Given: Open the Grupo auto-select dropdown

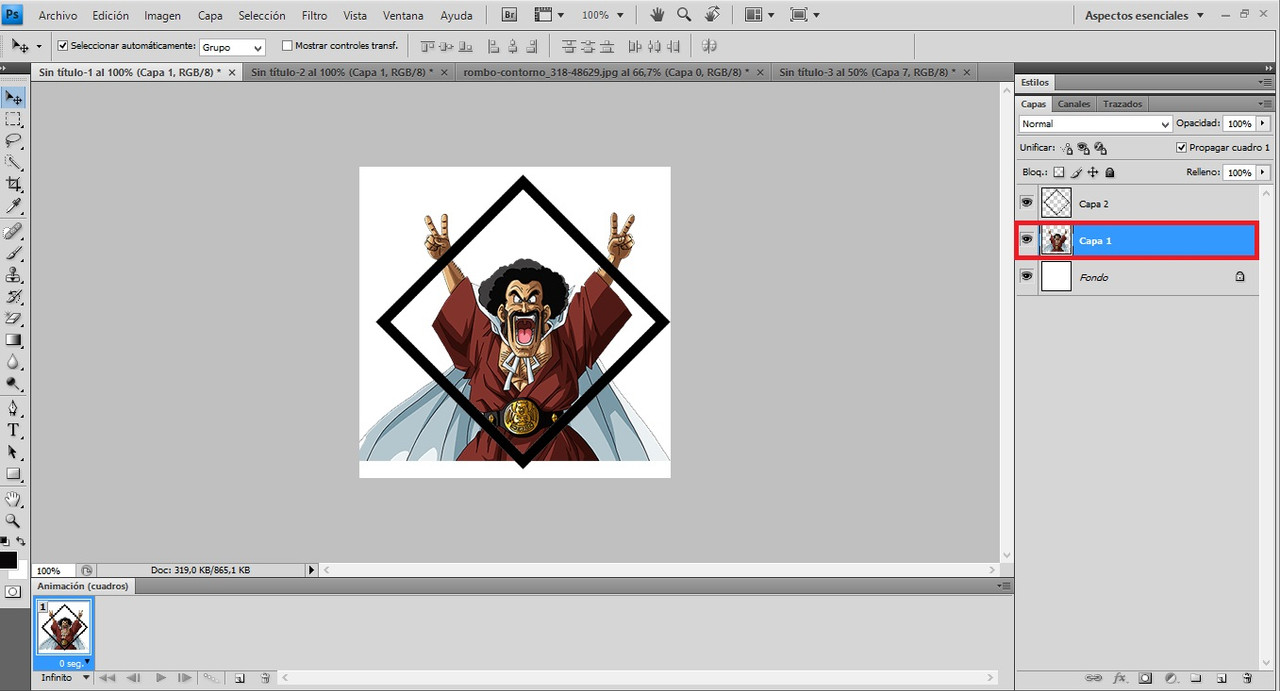Looking at the screenshot, I should click(232, 47).
